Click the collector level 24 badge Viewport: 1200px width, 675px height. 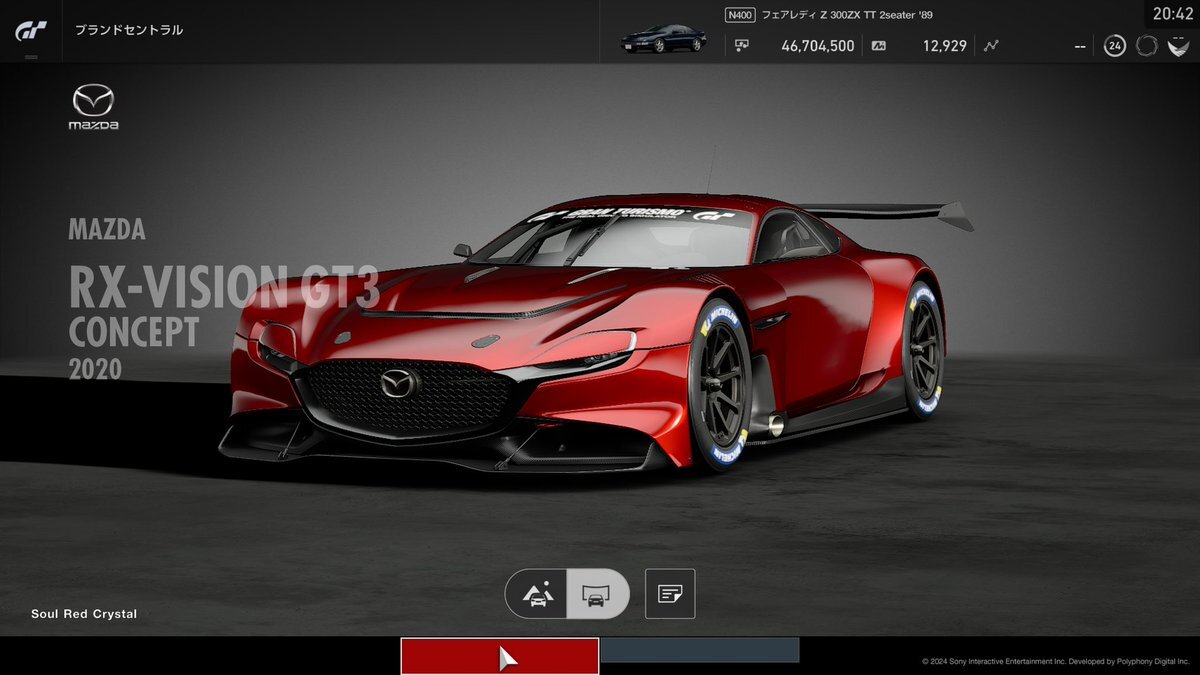click(1114, 45)
